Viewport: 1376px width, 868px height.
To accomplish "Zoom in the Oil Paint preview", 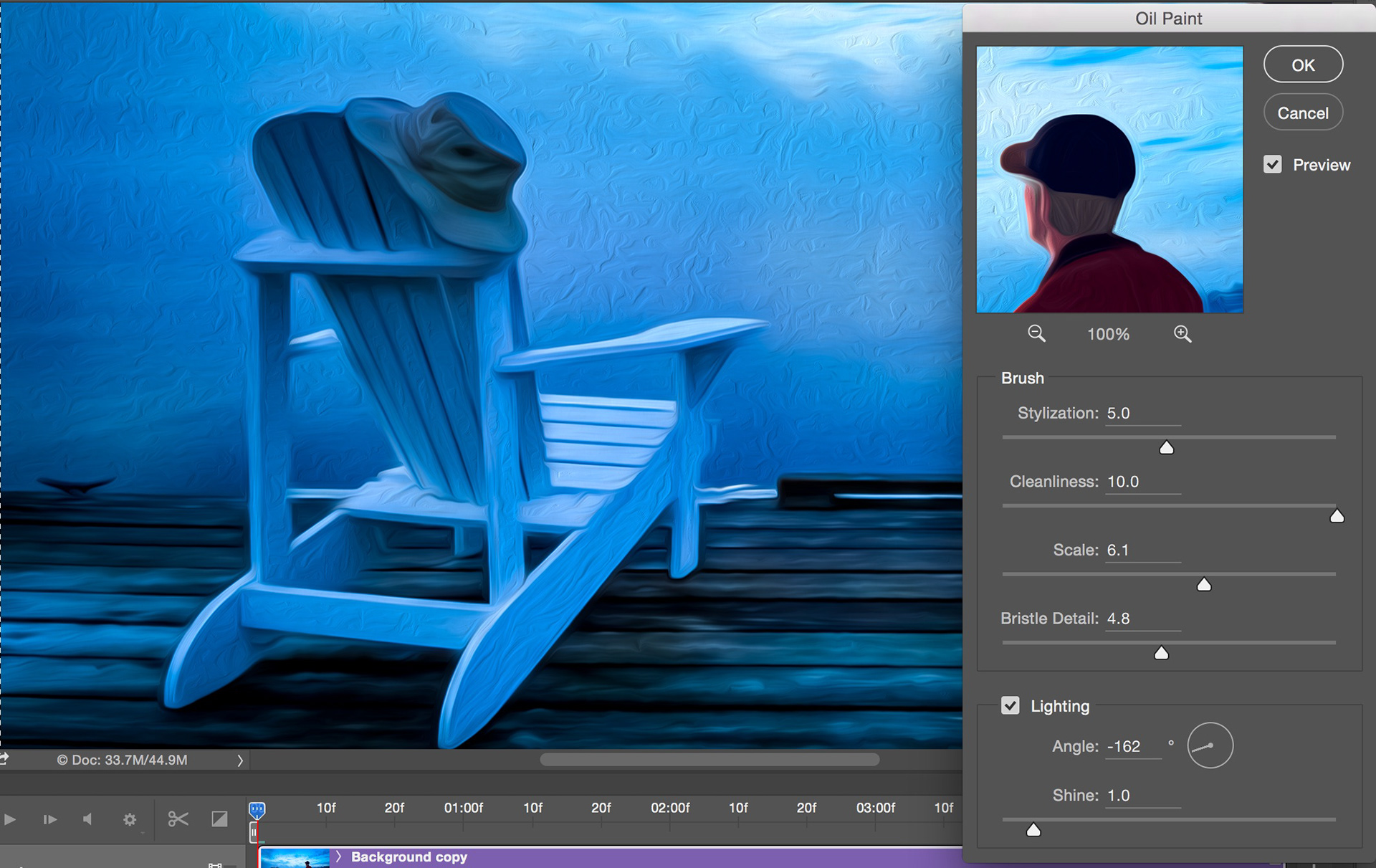I will (x=1182, y=334).
